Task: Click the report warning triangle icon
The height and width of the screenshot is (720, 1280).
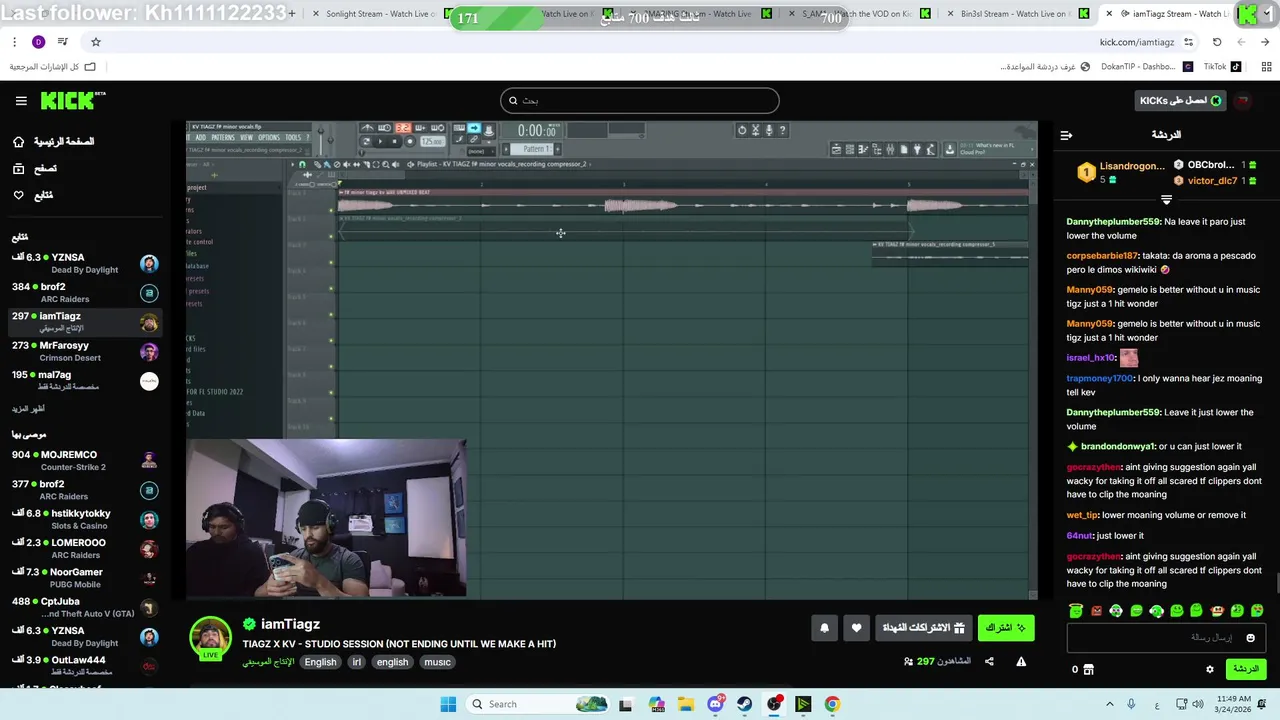Action: (1021, 661)
